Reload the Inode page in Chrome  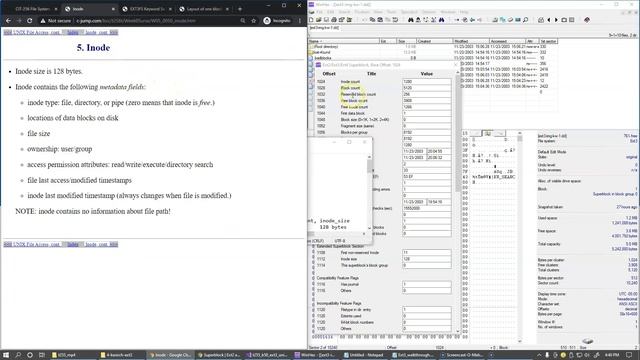pos(29,20)
